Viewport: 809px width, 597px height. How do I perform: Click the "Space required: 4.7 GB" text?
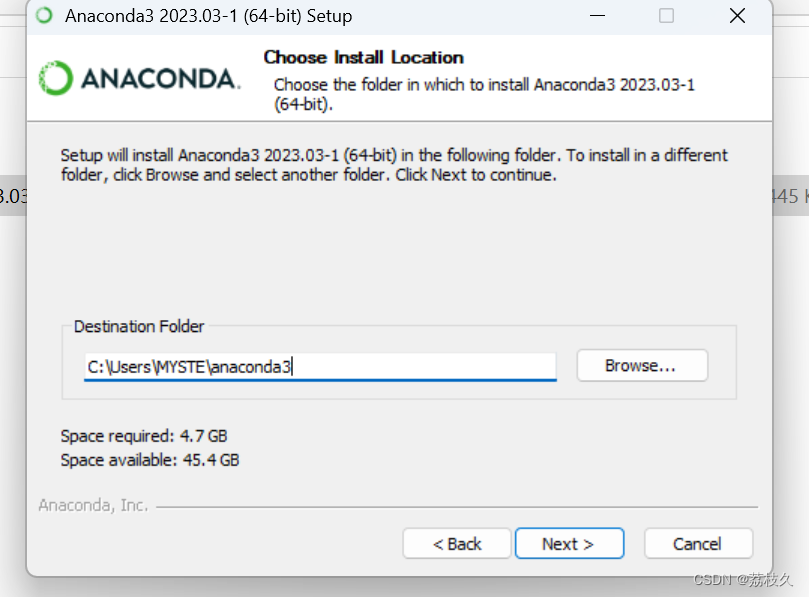144,436
